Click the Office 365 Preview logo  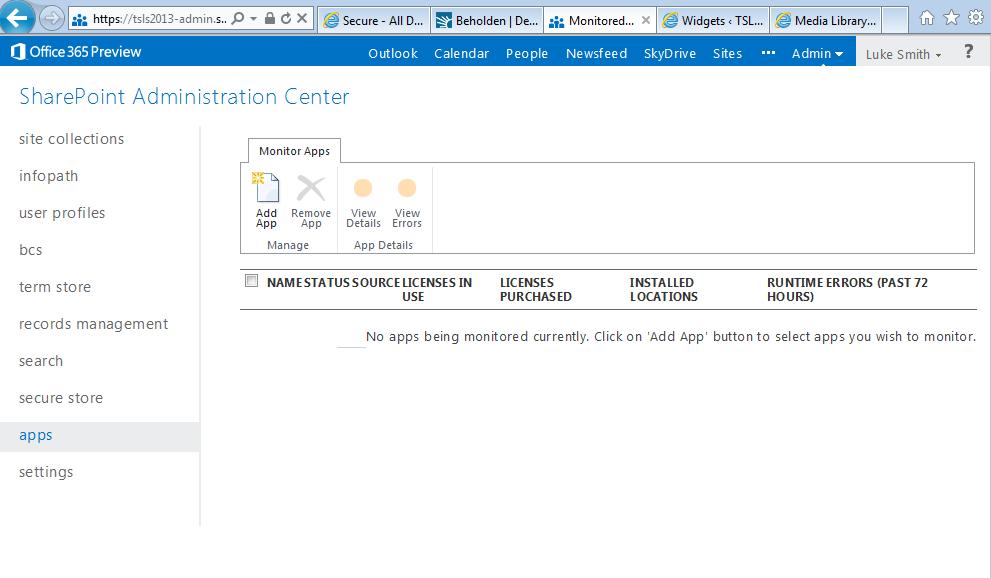(76, 52)
